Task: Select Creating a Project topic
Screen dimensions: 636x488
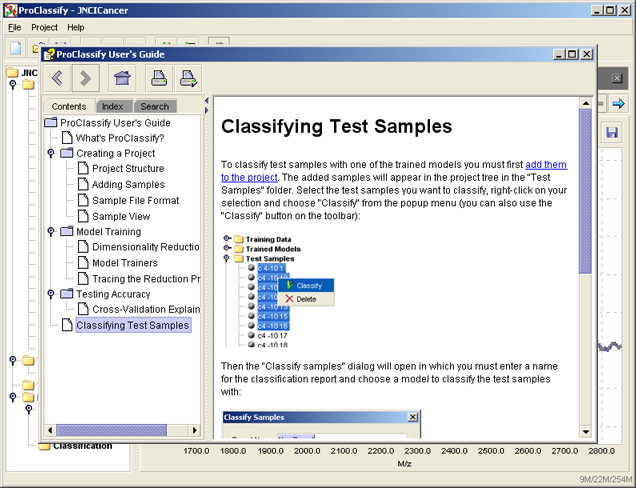Action: [116, 153]
